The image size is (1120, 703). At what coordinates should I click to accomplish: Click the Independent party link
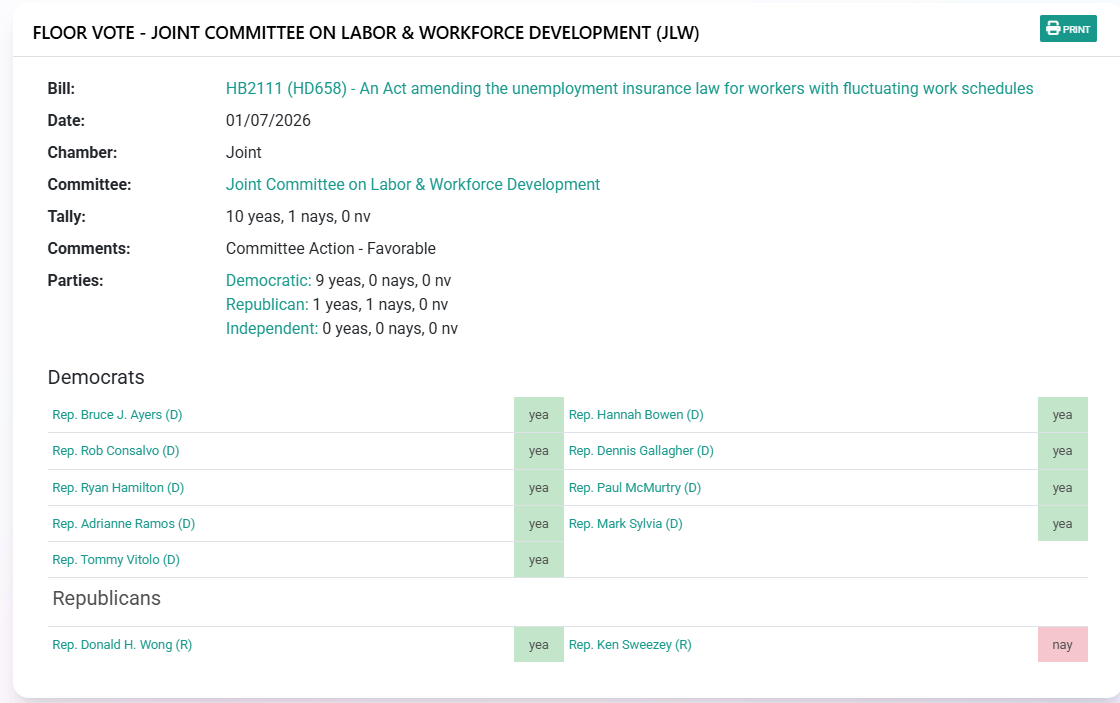(x=271, y=329)
